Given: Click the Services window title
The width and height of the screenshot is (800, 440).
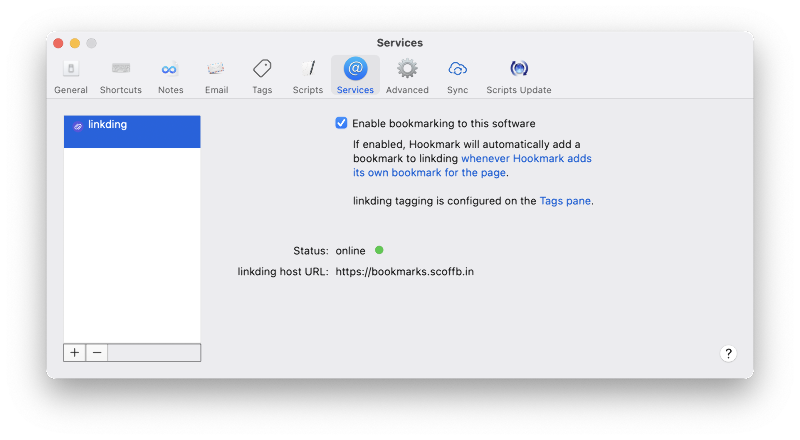Looking at the screenshot, I should tap(400, 43).
